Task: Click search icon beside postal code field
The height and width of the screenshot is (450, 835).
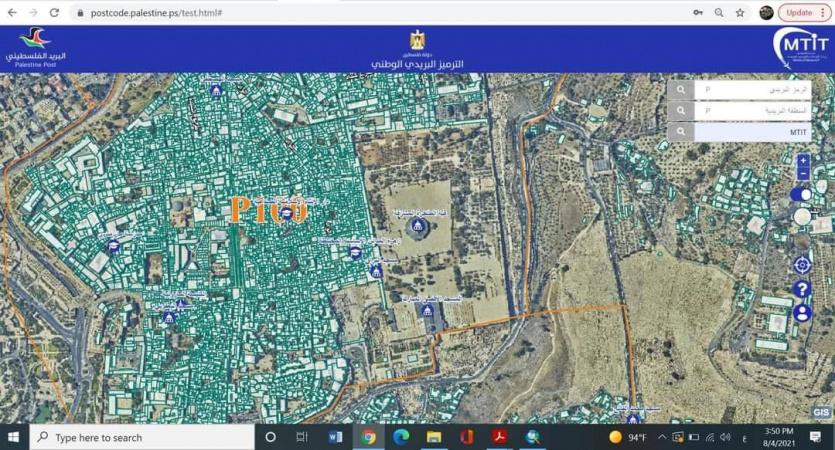Action: 681,89
